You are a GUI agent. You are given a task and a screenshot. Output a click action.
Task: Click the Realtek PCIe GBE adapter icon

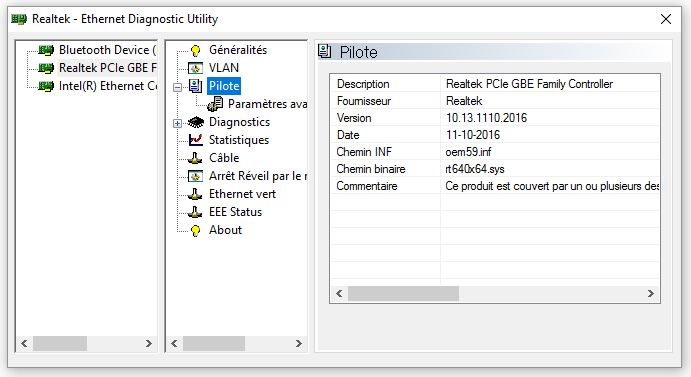[x=46, y=68]
